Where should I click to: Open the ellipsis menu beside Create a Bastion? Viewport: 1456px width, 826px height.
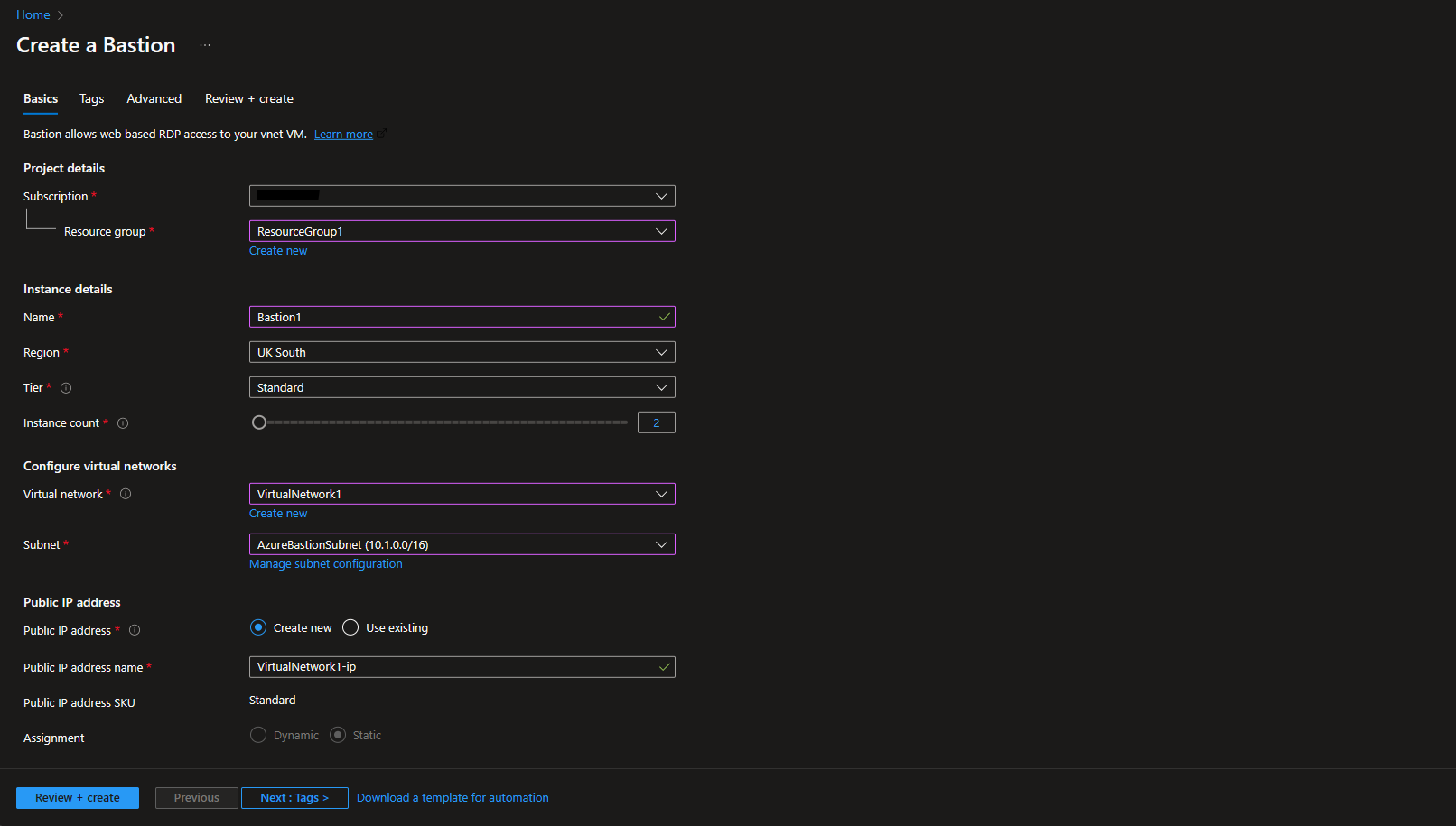click(205, 45)
